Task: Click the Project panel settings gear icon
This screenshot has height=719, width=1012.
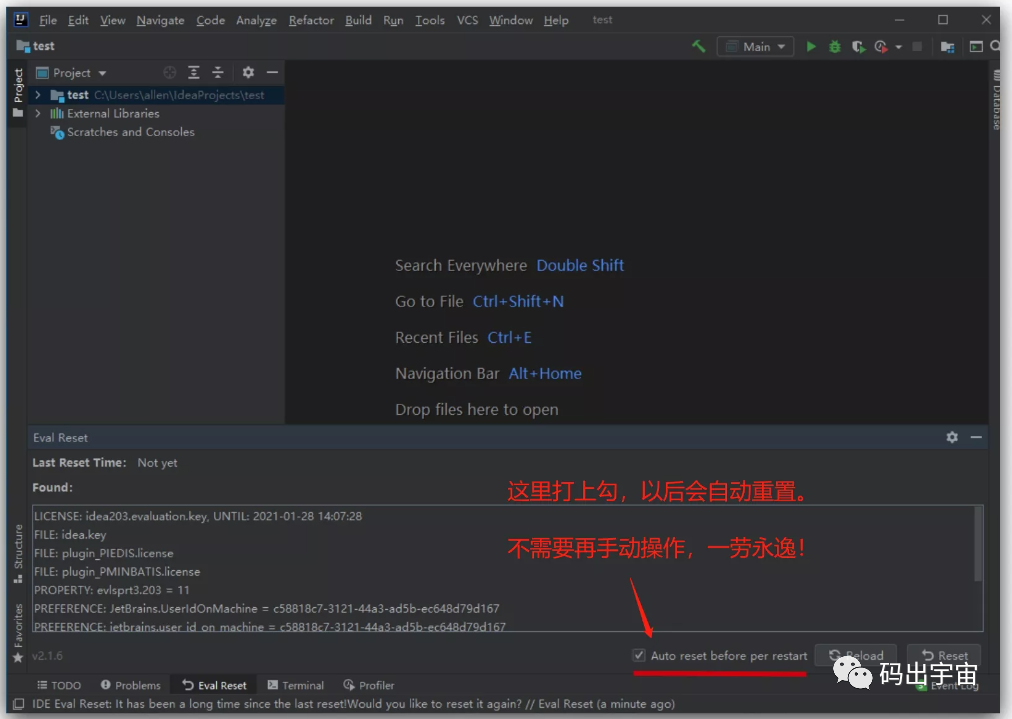Action: click(x=248, y=72)
